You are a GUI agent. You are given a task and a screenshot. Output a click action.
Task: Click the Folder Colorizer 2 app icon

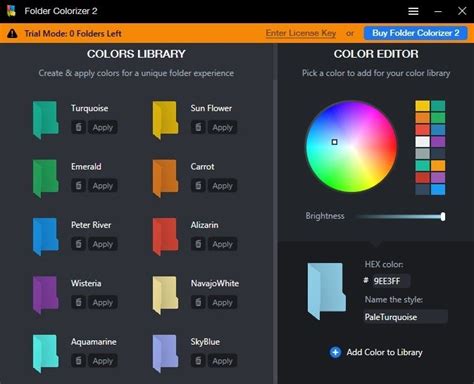(x=11, y=11)
